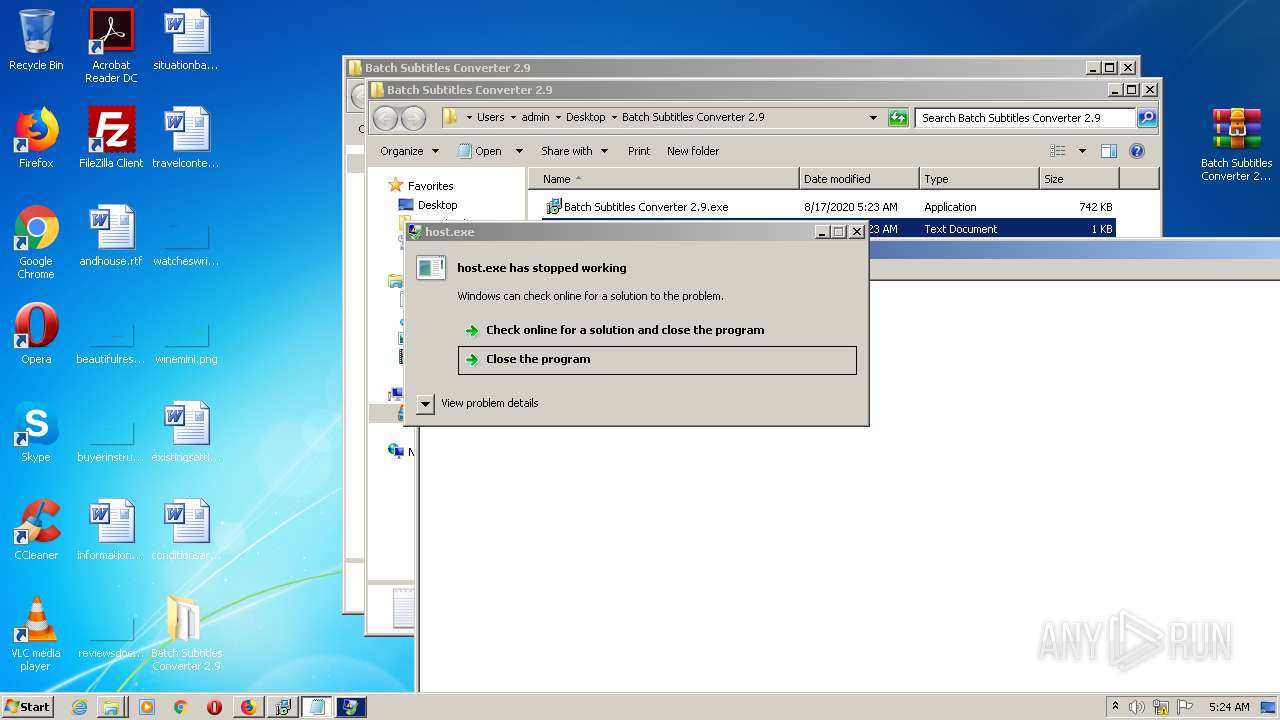
Task: Open Internet Explorer from taskbar
Action: coord(79,707)
